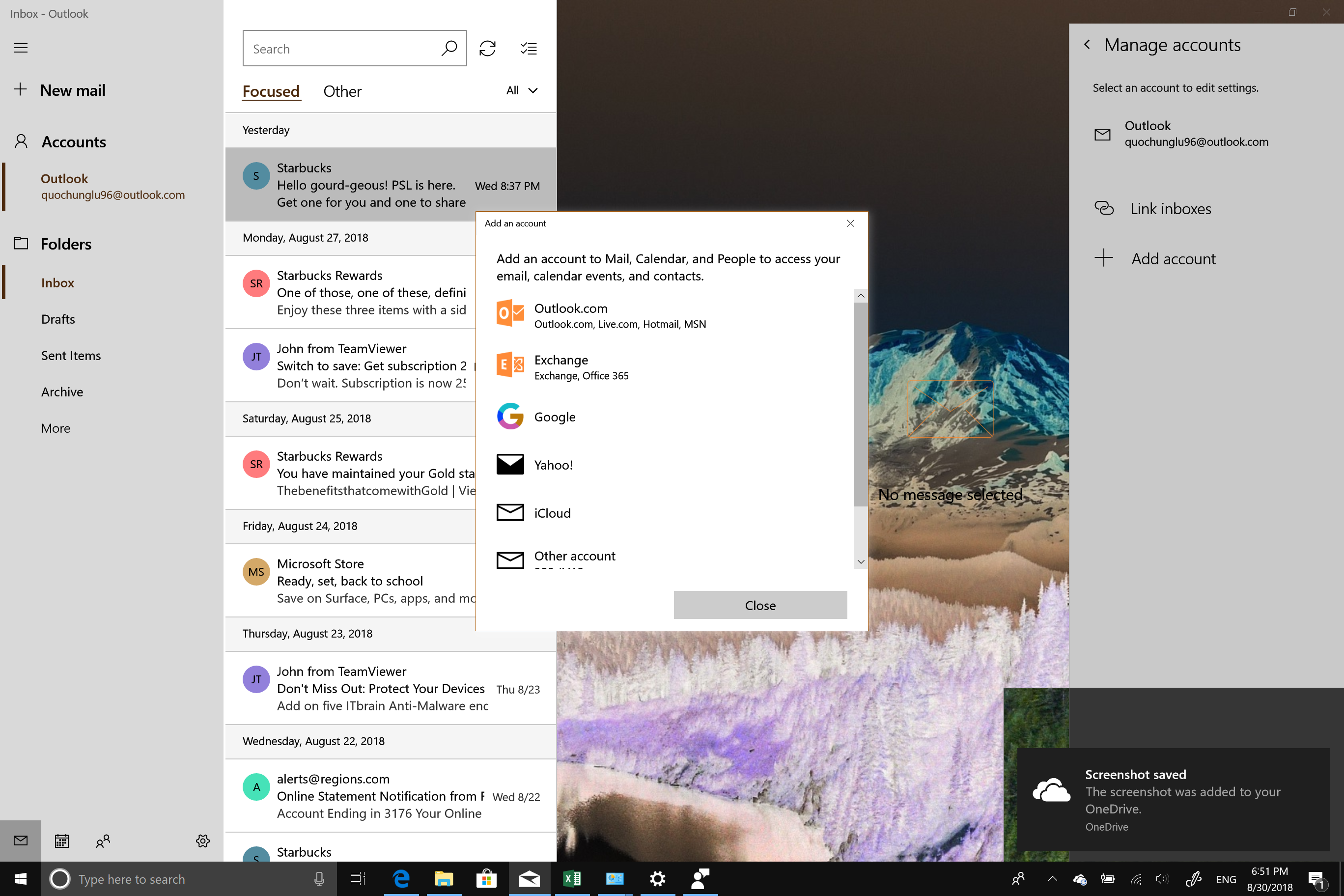1344x896 pixels.
Task: Click the volume icon in system tray
Action: 1162,879
